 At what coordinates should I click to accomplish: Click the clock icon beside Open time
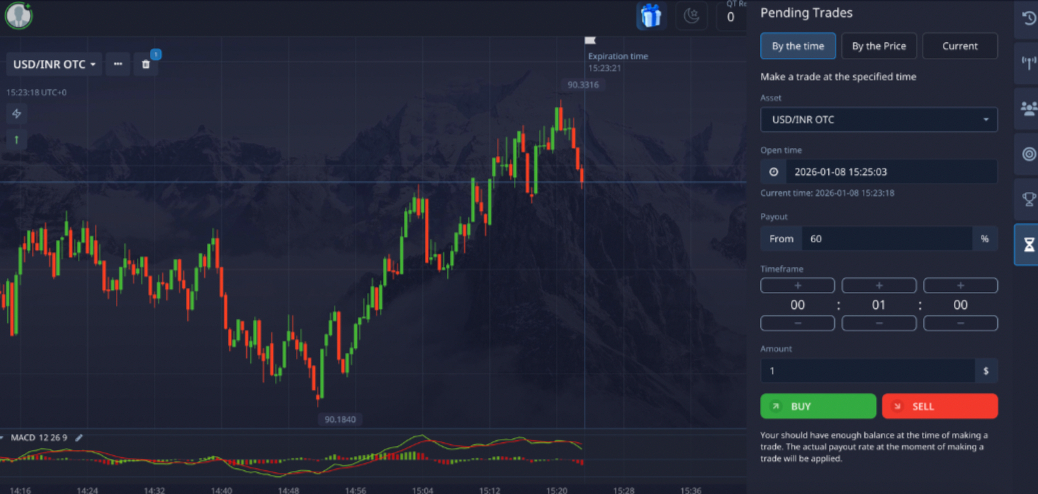coord(773,172)
